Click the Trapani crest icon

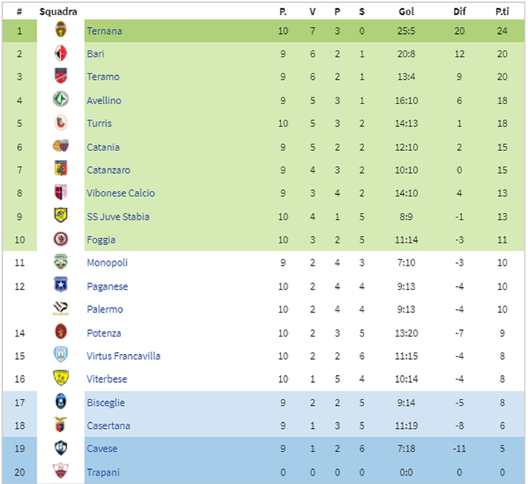point(61,471)
